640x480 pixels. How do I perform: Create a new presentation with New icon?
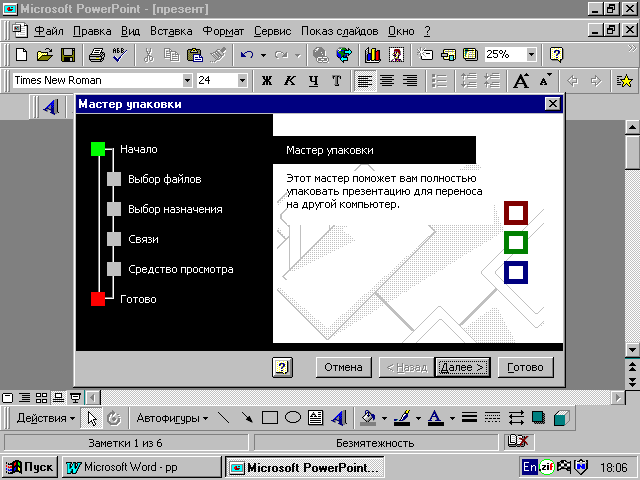(21, 54)
